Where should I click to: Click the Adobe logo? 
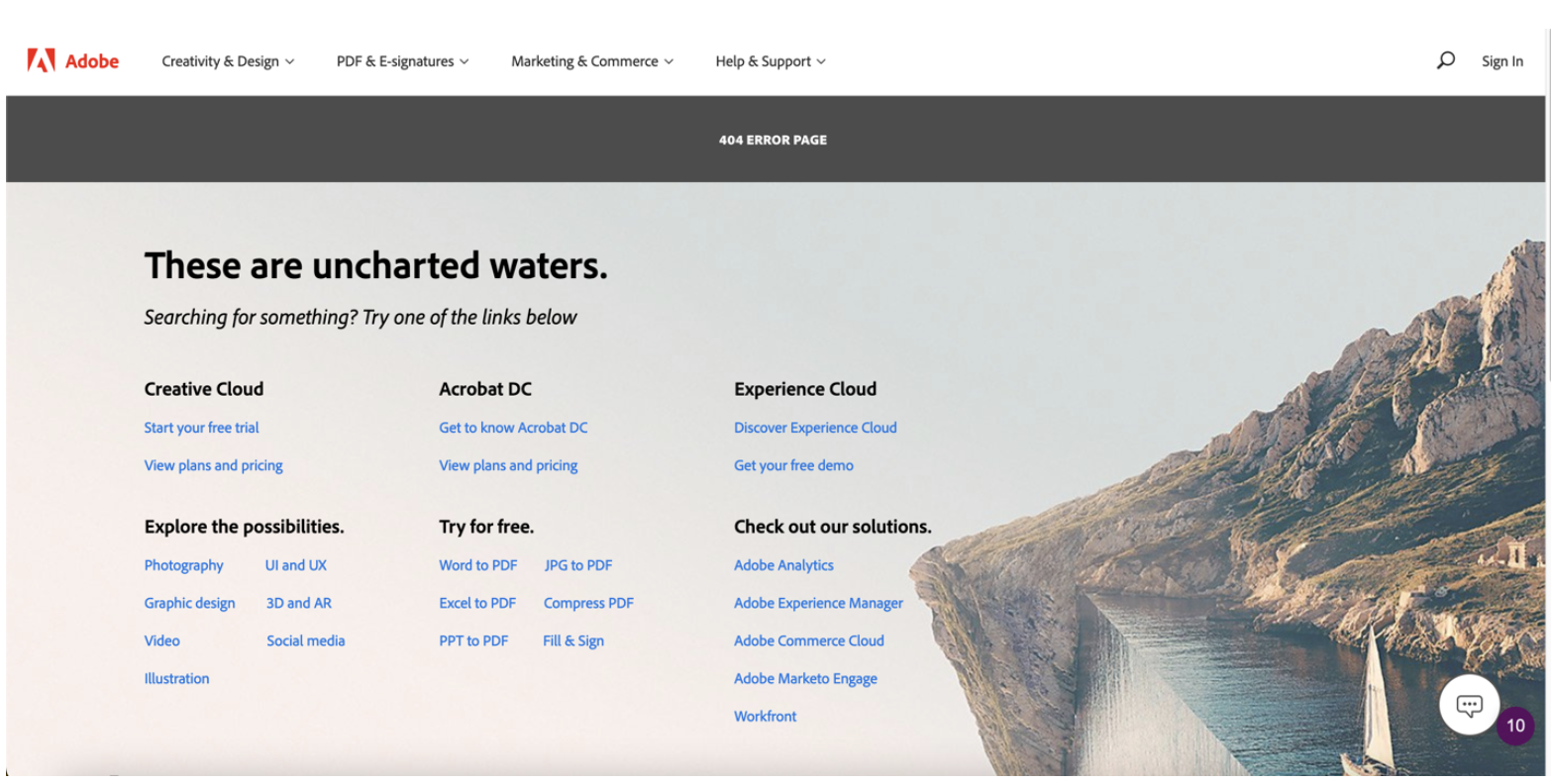click(x=73, y=61)
